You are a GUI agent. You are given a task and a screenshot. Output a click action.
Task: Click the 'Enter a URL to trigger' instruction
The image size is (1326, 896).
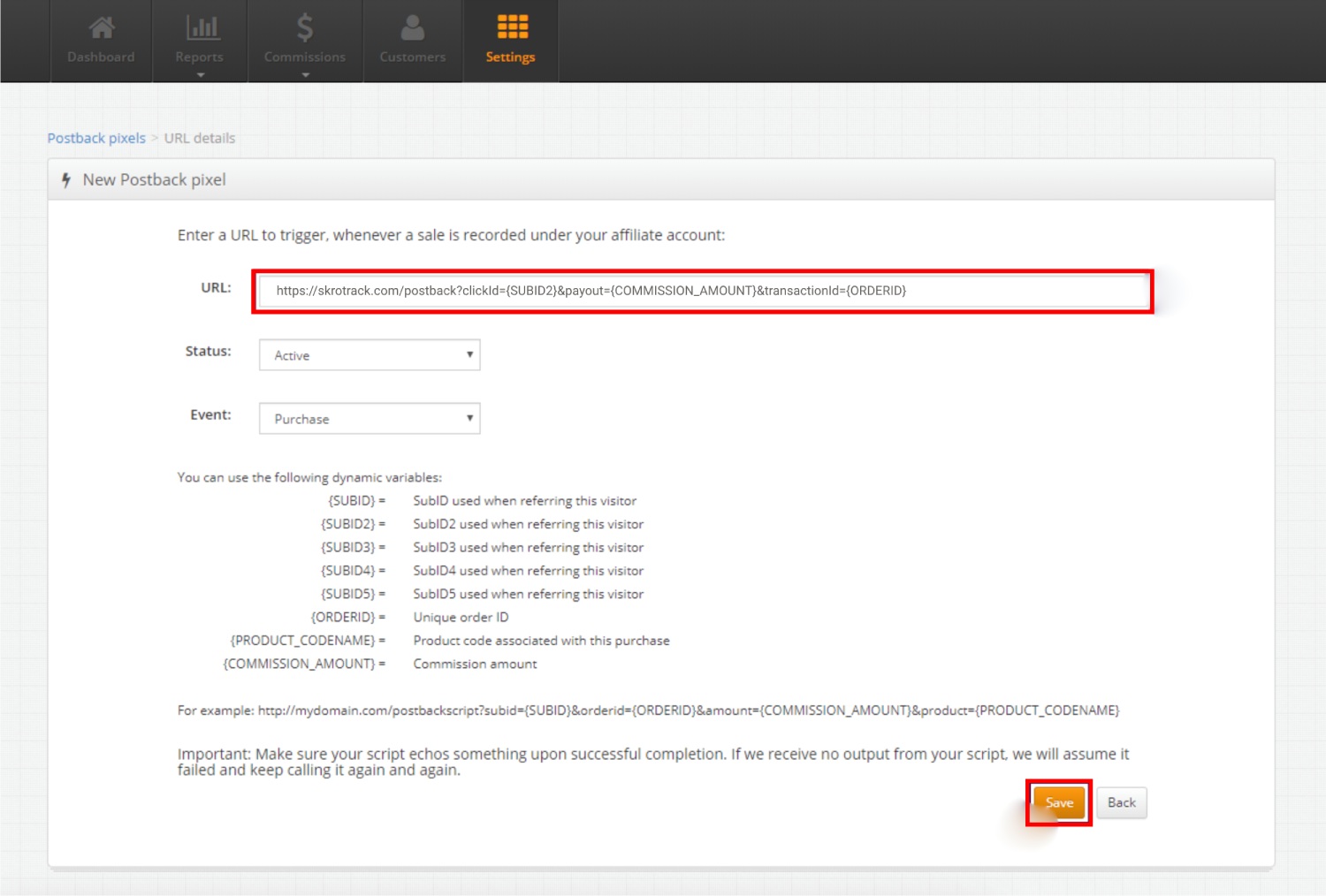451,235
